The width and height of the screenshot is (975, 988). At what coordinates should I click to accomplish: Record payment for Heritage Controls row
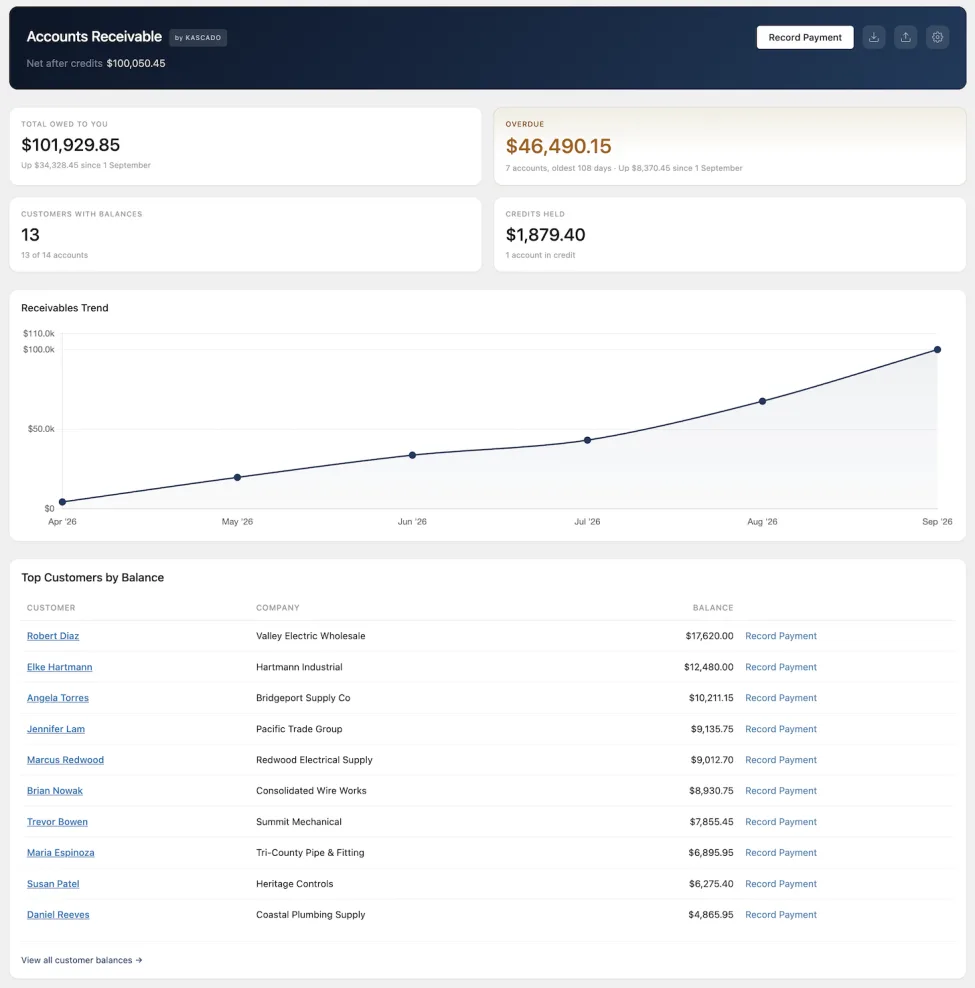point(781,883)
